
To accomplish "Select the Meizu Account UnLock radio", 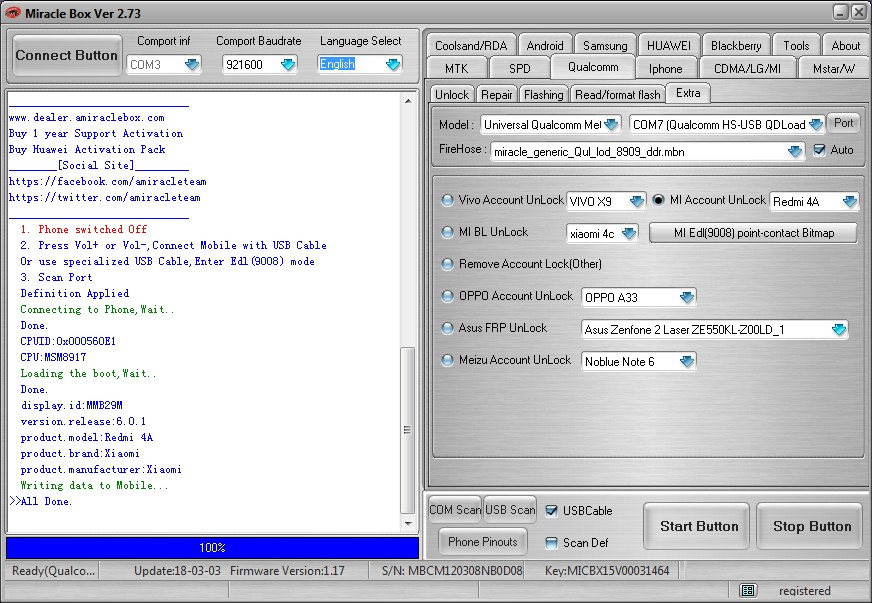I will pos(447,360).
